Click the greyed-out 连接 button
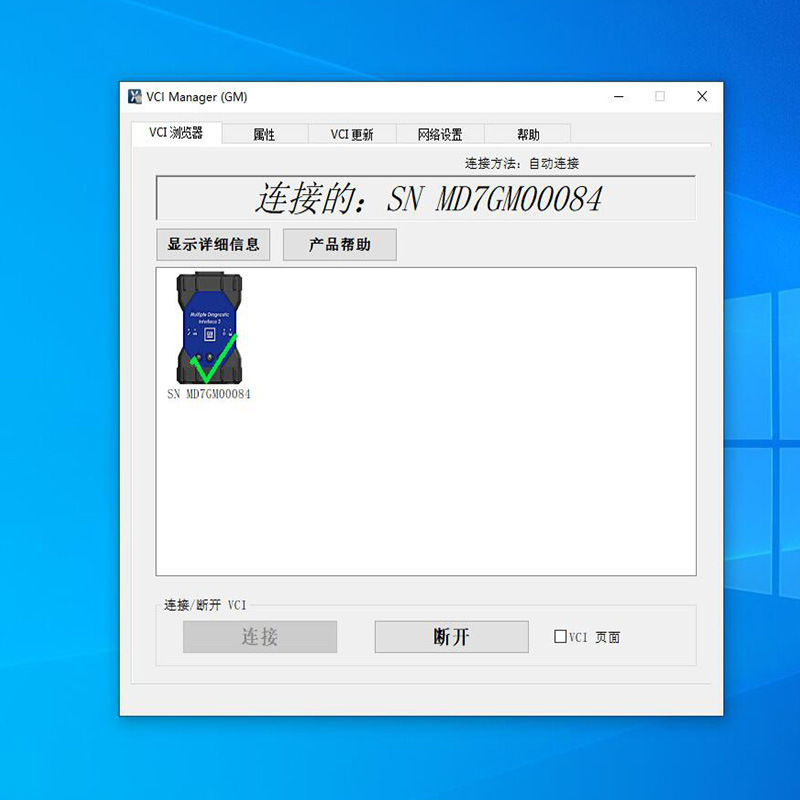The height and width of the screenshot is (800, 800). coord(260,636)
